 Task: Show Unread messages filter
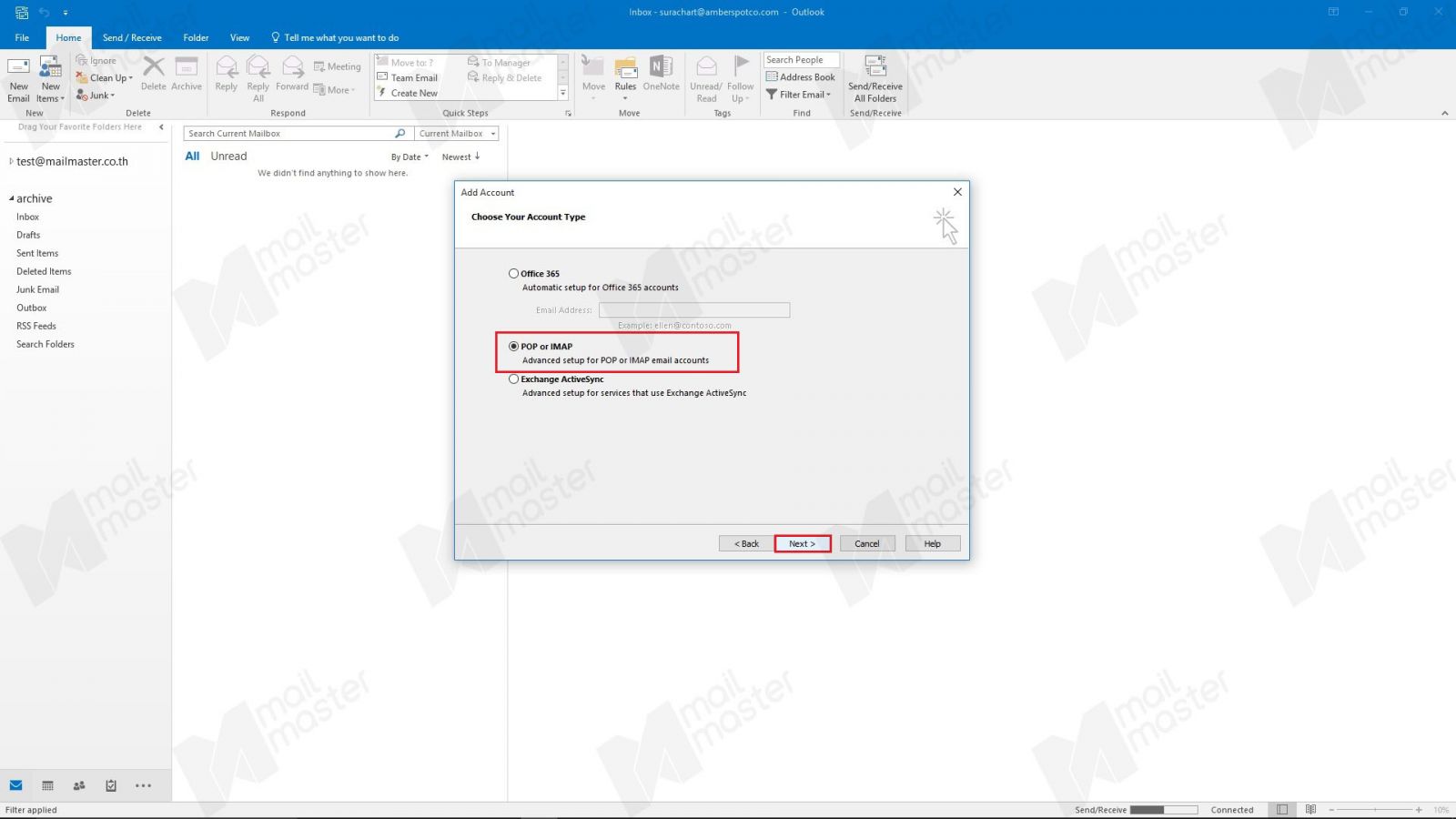pyautogui.click(x=228, y=157)
